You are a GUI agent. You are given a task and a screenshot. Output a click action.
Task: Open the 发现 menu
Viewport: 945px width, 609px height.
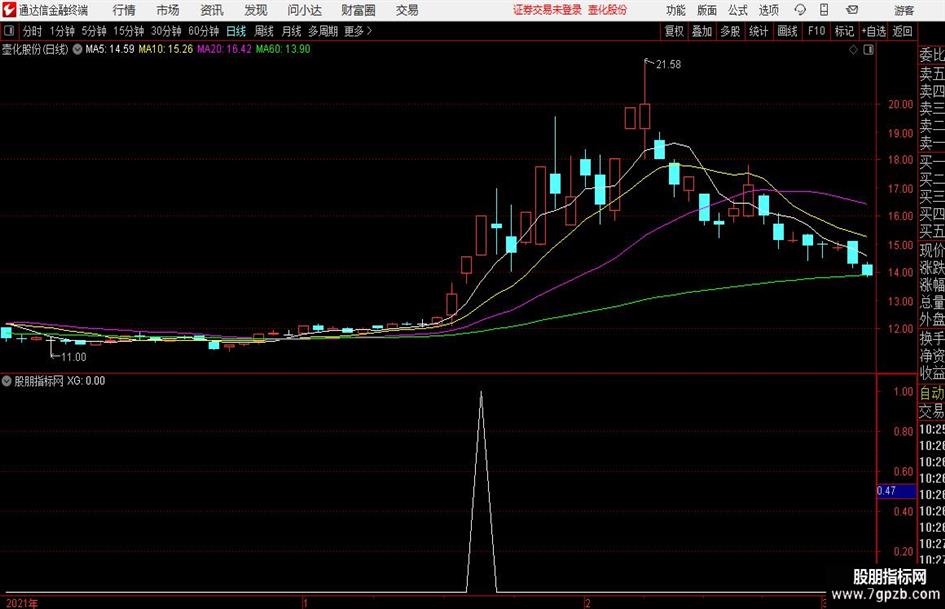coord(256,10)
